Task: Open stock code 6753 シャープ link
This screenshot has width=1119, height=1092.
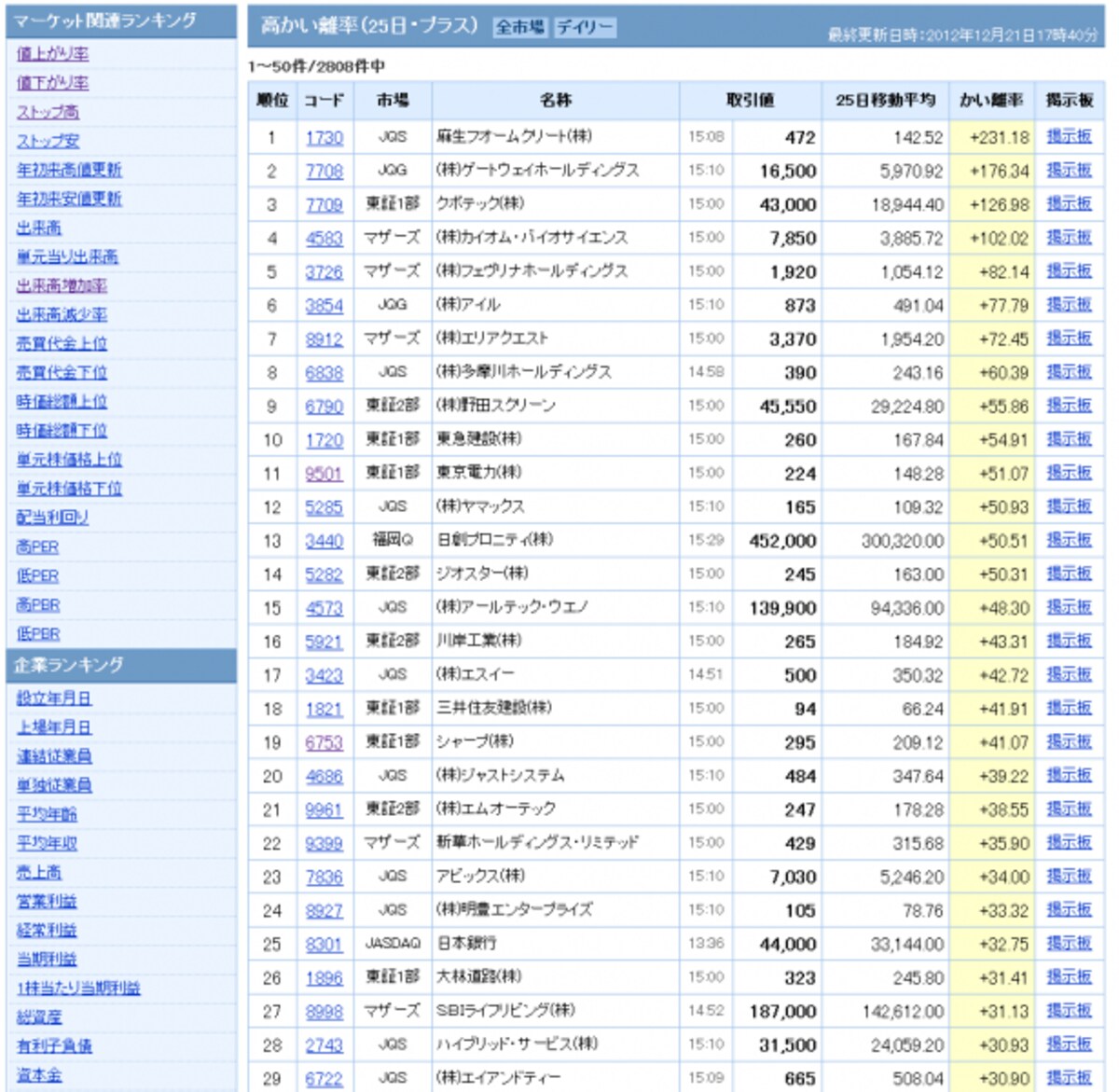Action: pos(324,743)
